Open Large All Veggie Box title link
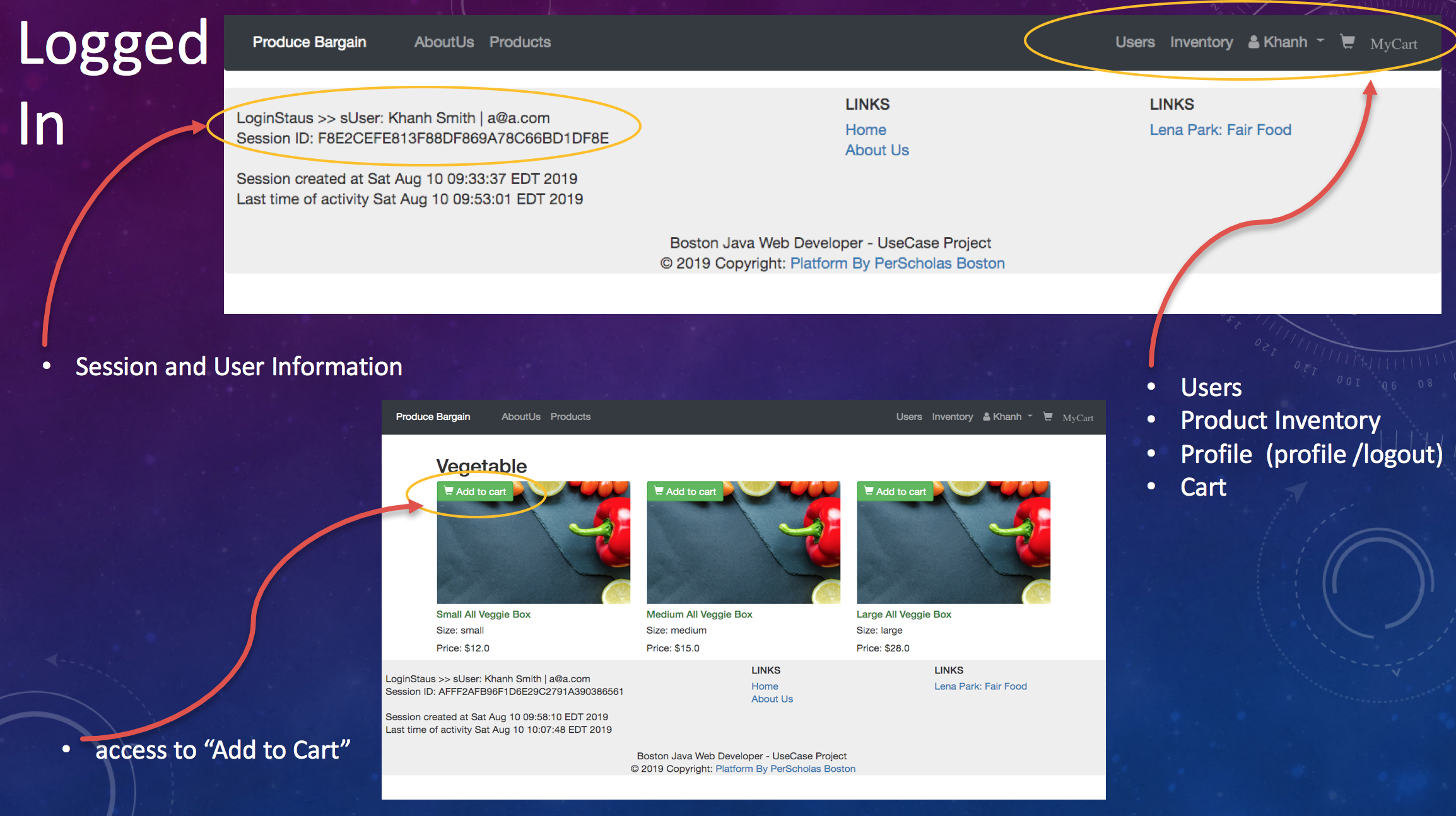 click(x=903, y=614)
